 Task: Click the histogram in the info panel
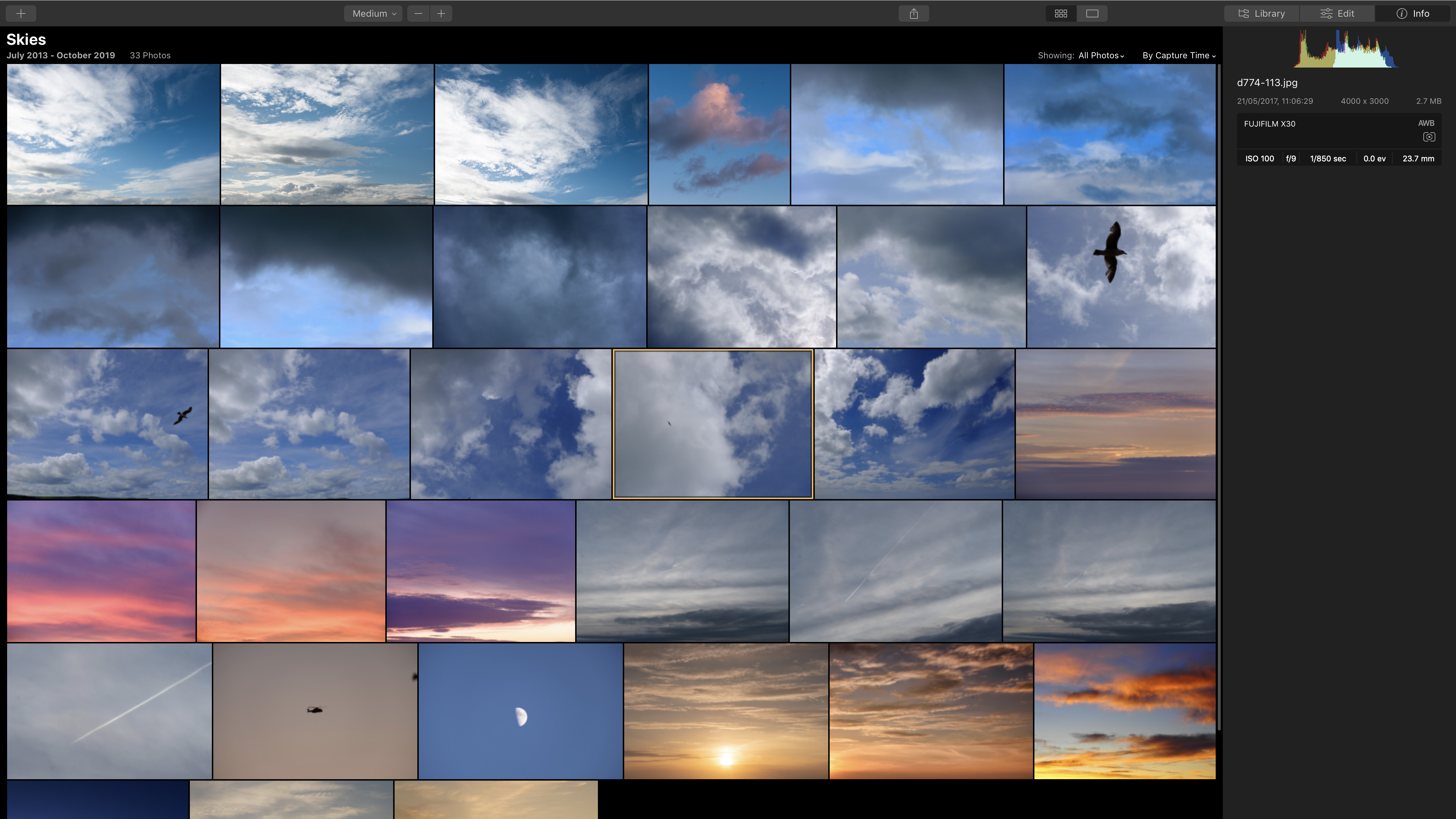pos(1347,49)
